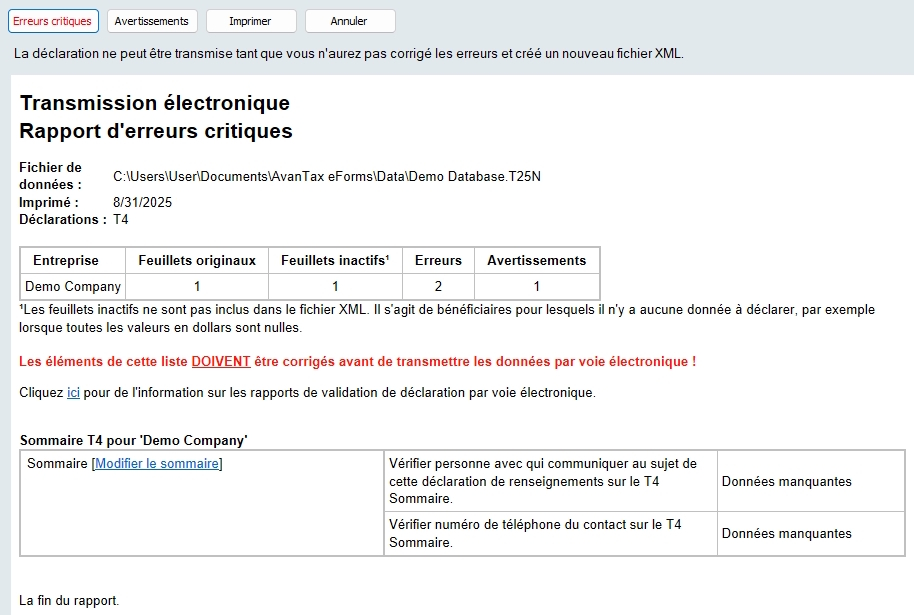
Task: Follow the 'ici' validation info link
Action: [x=73, y=392]
